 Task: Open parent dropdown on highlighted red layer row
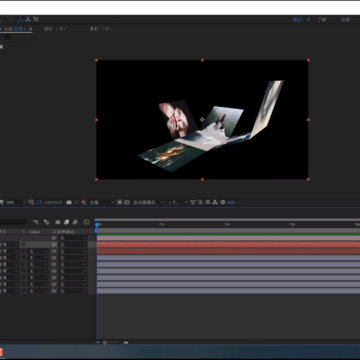point(73,244)
